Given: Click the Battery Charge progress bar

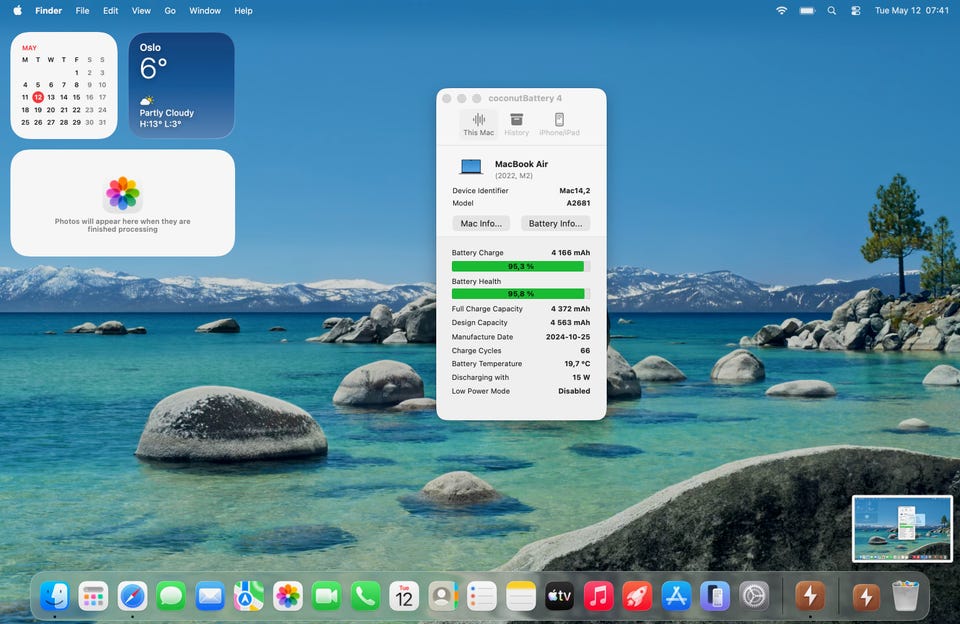Looking at the screenshot, I should [x=520, y=266].
